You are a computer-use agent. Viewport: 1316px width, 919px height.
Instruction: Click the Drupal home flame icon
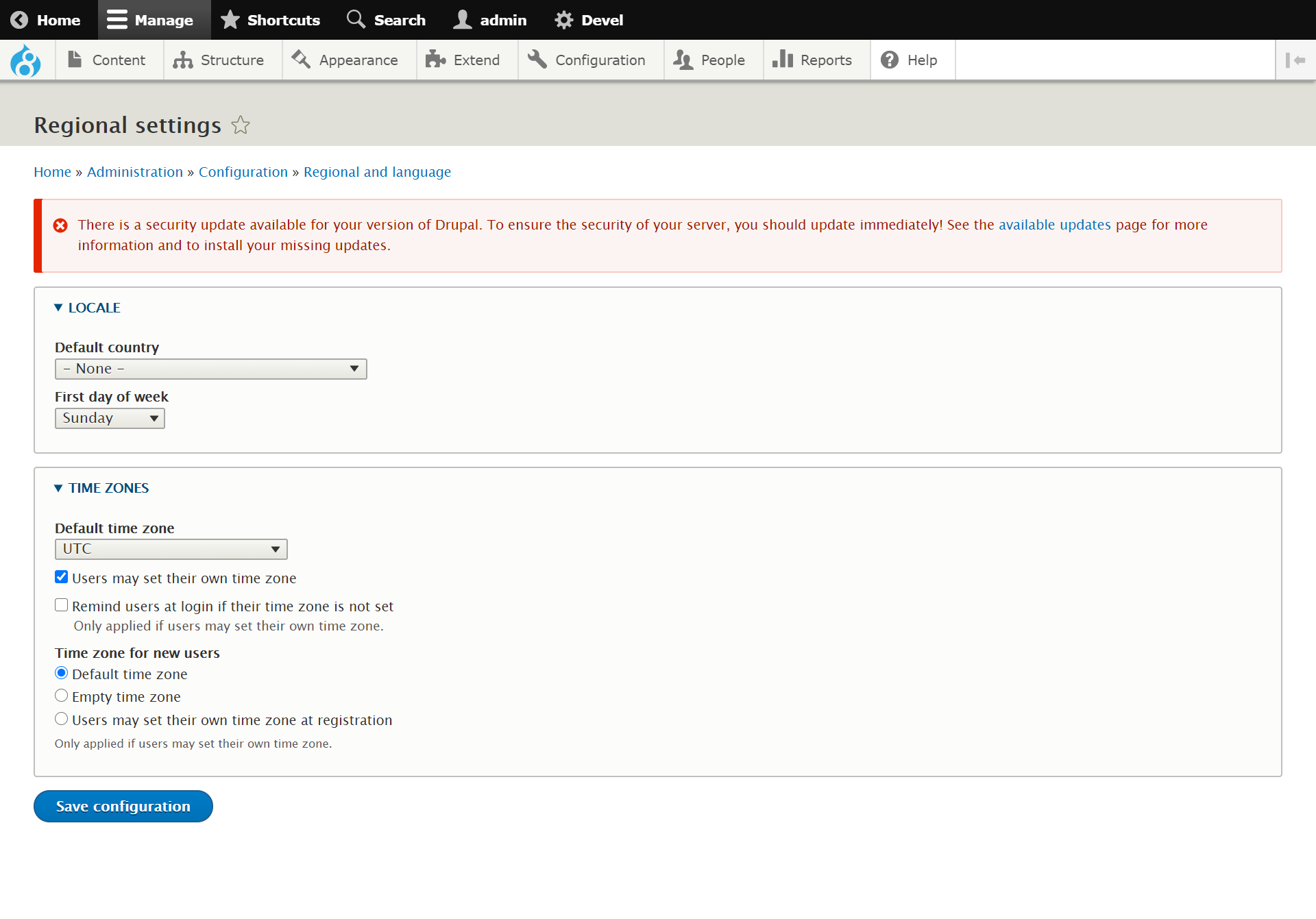tap(26, 60)
